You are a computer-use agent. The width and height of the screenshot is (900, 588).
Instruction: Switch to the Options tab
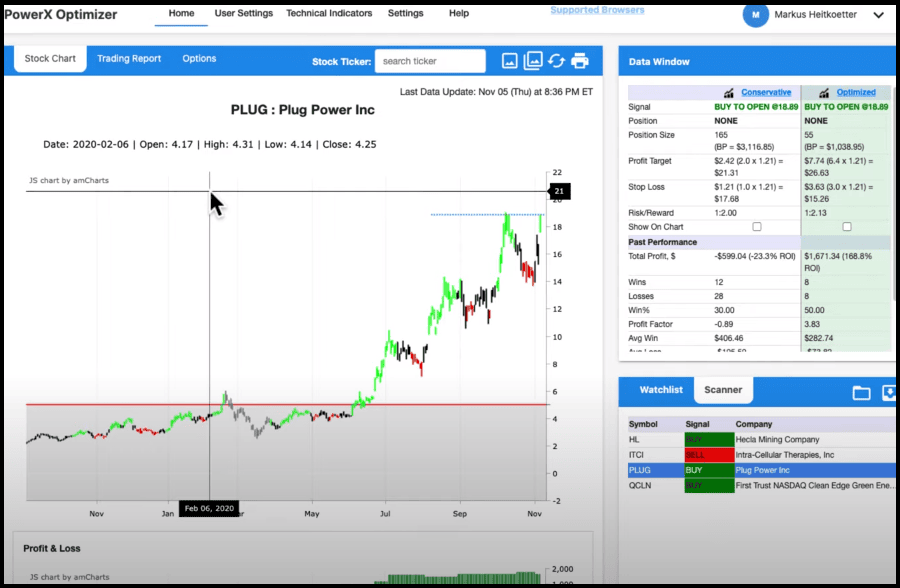point(199,59)
